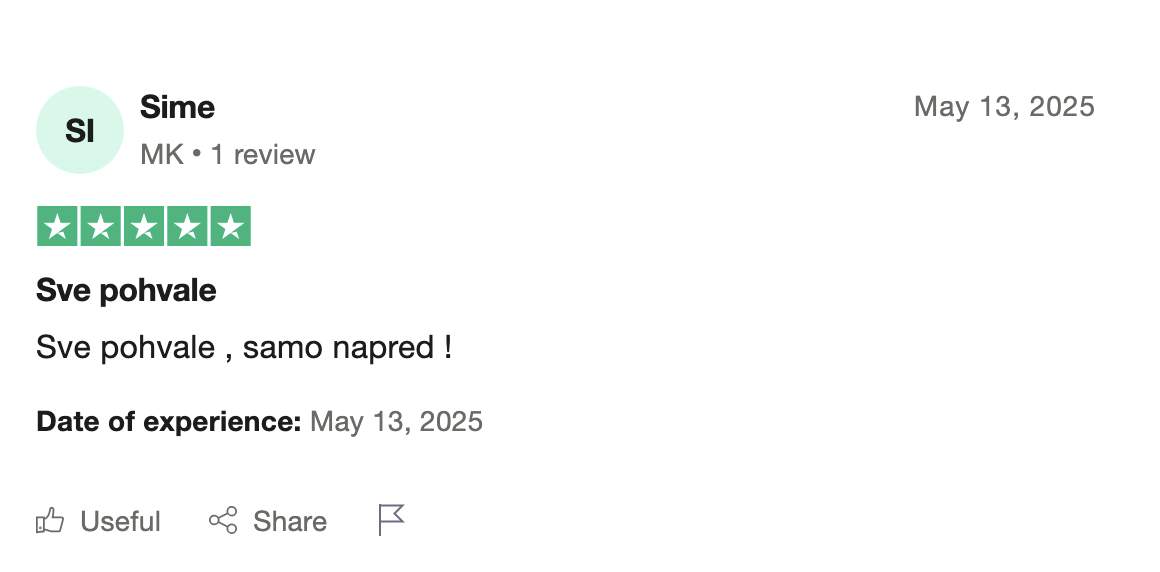This screenshot has height=572, width=1160.
Task: Open reviewer Sime's profile name
Action: pos(177,107)
